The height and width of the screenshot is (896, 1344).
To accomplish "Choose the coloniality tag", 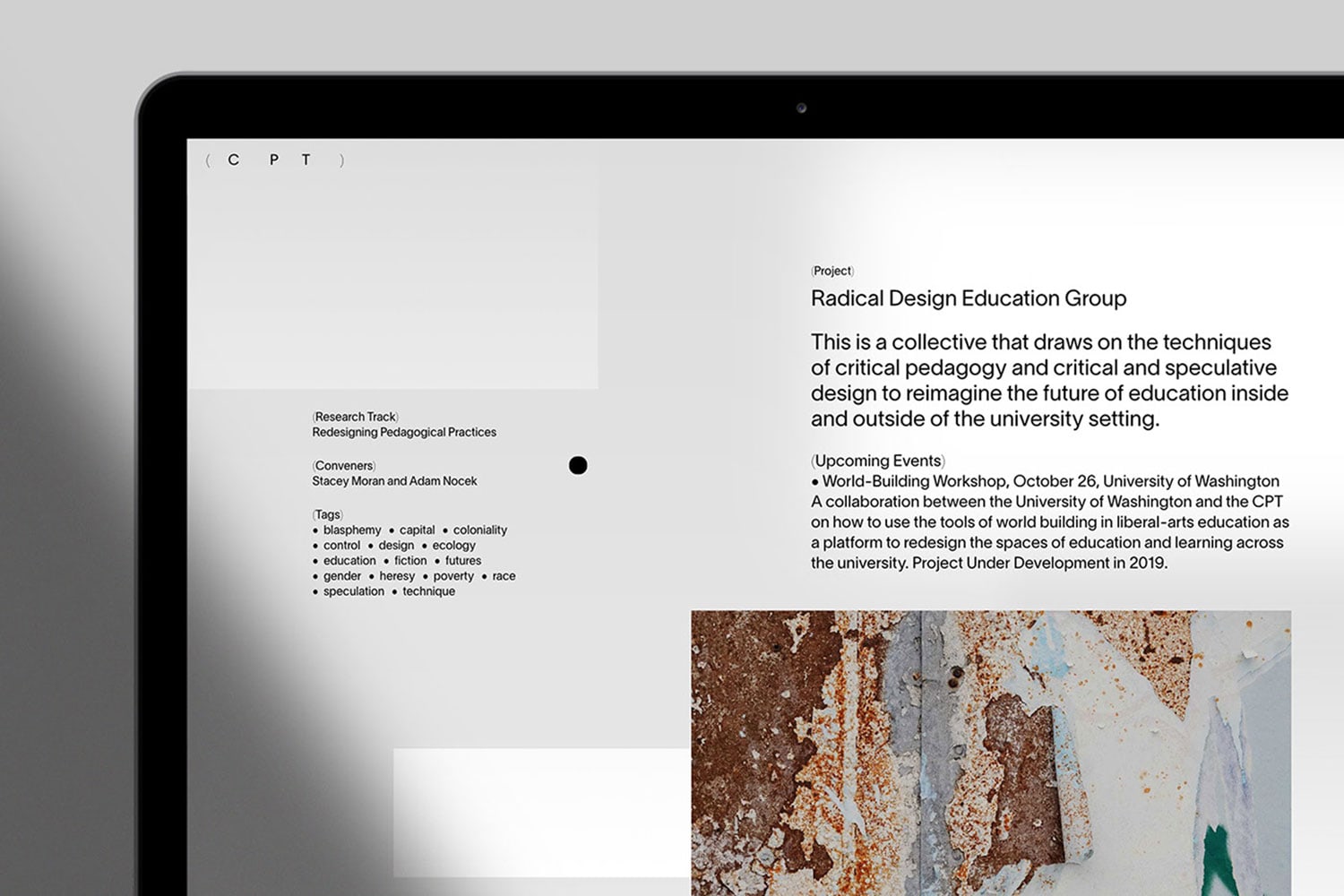I will click(x=479, y=530).
